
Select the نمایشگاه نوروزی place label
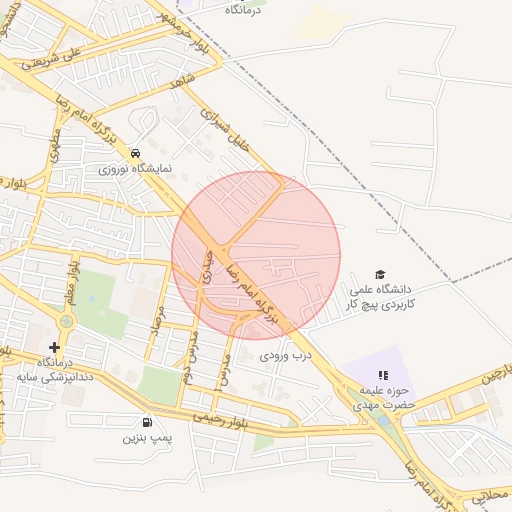[135, 169]
